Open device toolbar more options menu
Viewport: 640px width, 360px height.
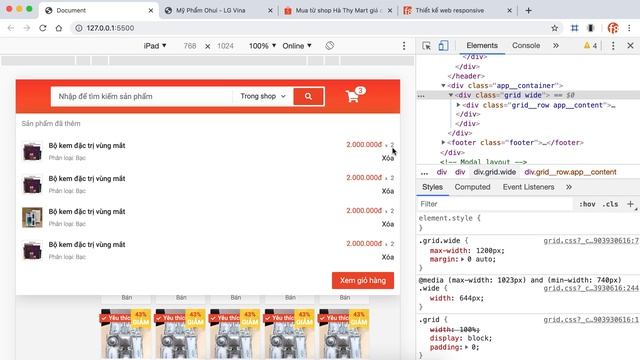click(404, 46)
